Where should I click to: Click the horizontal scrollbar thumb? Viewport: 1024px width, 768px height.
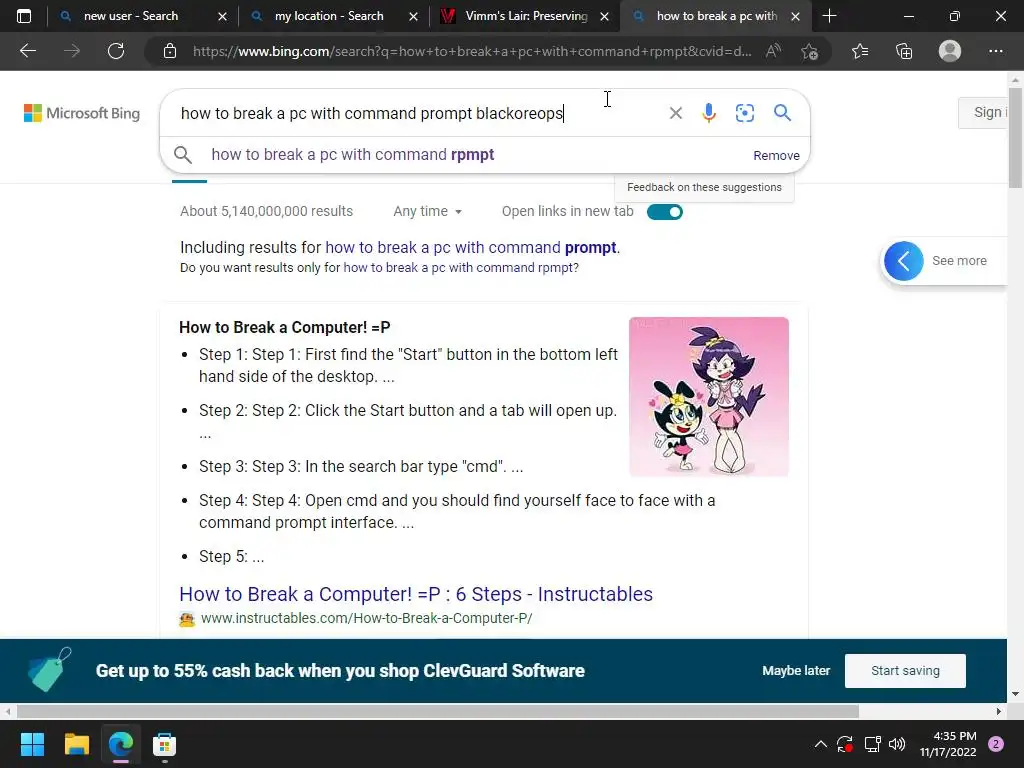[x=438, y=711]
